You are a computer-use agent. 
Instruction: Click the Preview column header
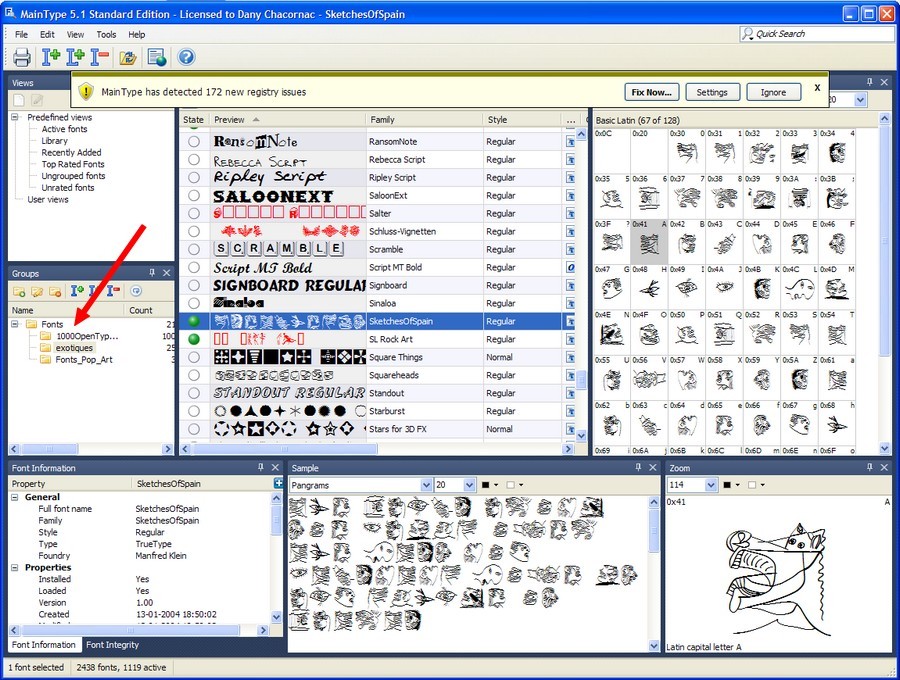pos(288,119)
